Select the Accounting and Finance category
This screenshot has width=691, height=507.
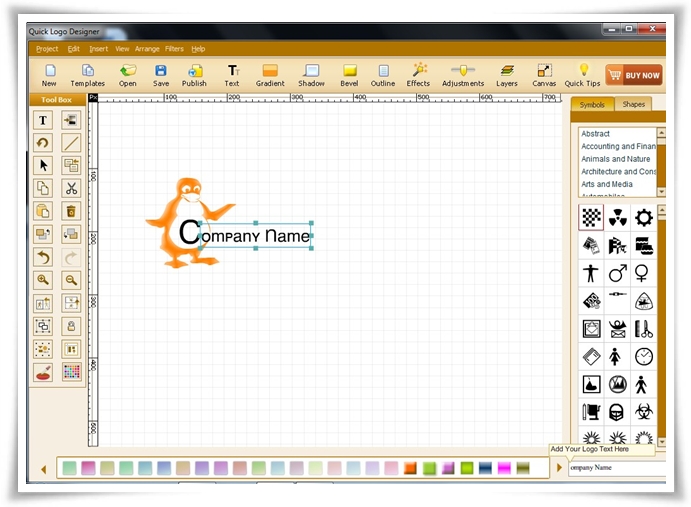(618, 146)
